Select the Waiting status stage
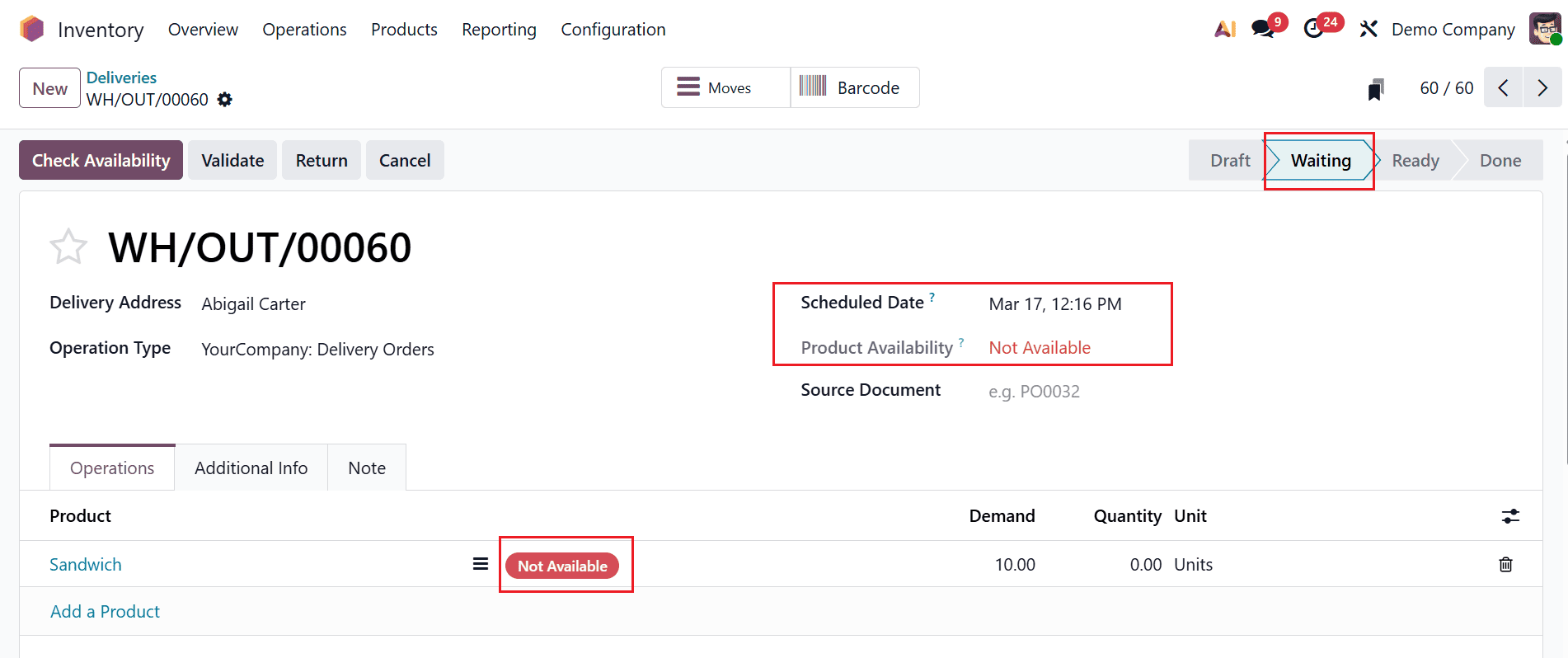 click(1321, 160)
